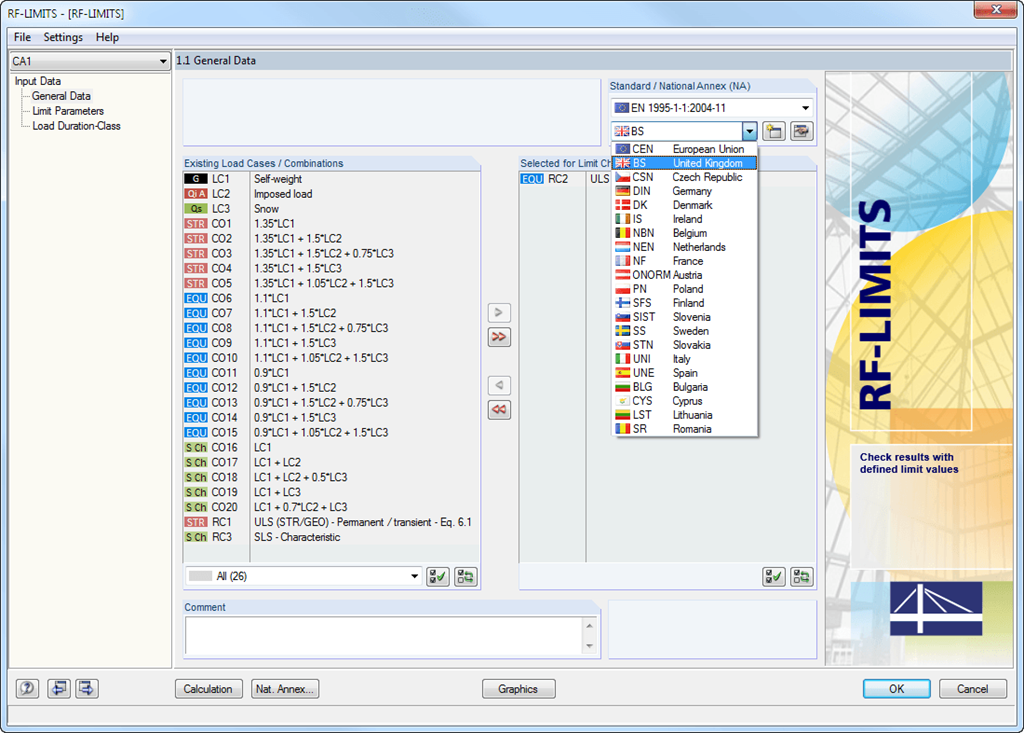Click Comment field scroll up arrow
The image size is (1024, 733).
tap(590, 625)
